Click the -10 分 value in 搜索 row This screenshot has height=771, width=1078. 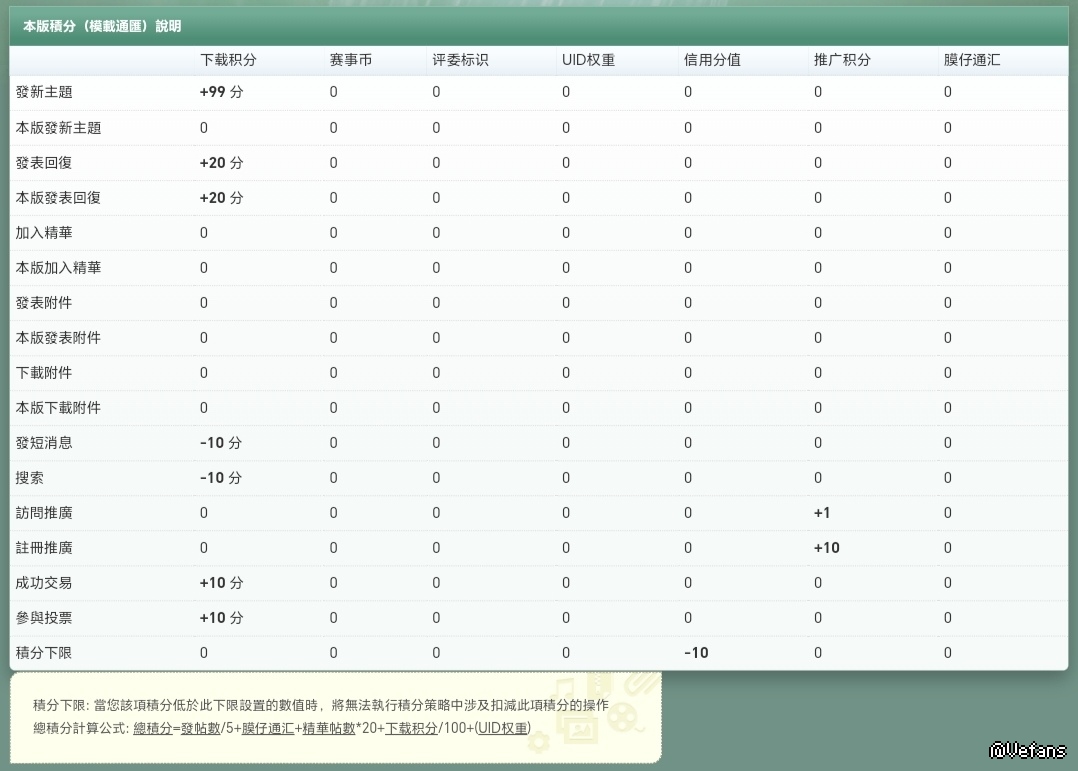(x=221, y=479)
